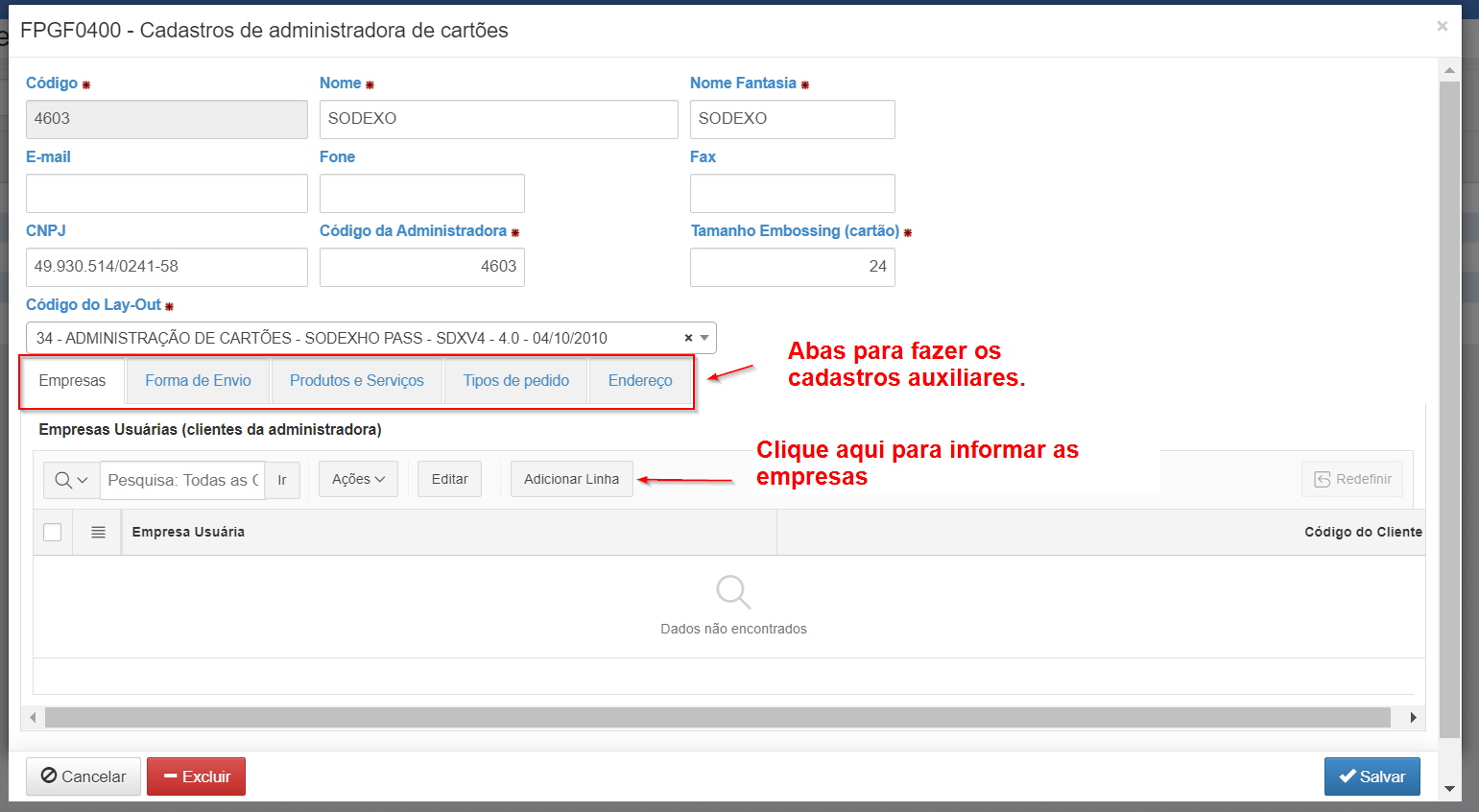Click the search magnifier dropdown icon

tap(71, 480)
